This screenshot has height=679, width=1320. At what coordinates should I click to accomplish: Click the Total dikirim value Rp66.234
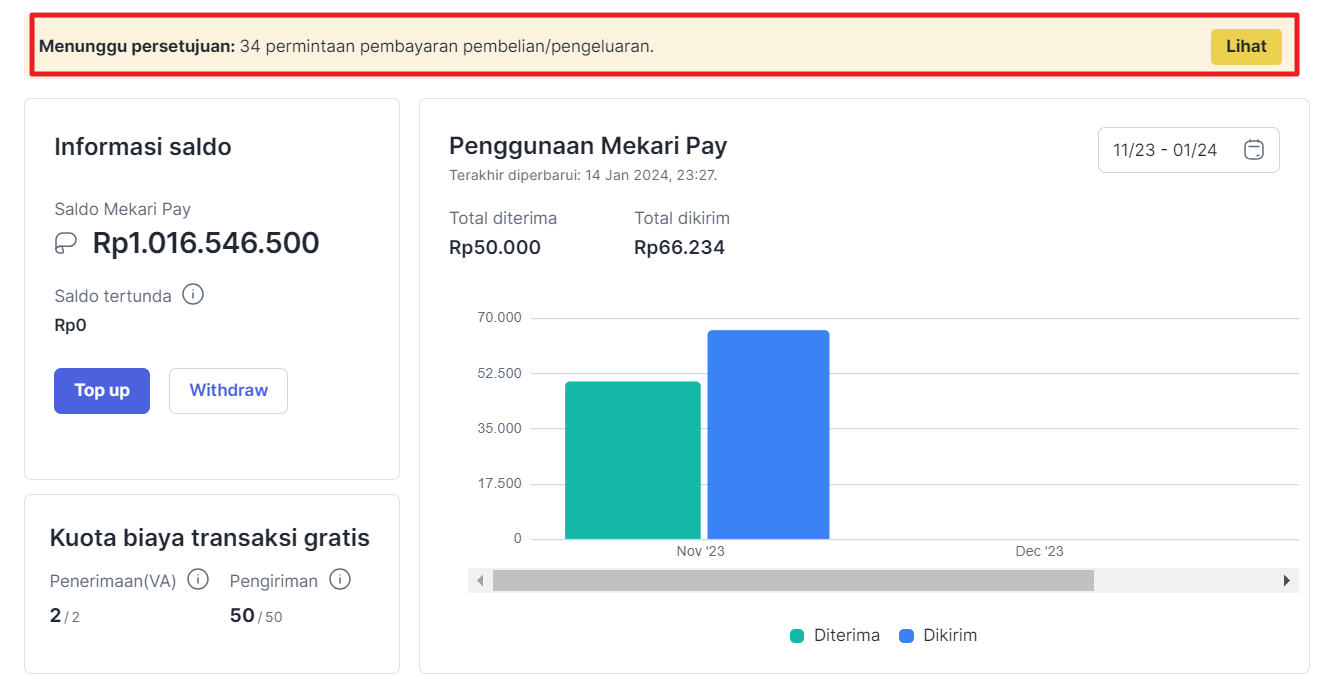point(679,248)
